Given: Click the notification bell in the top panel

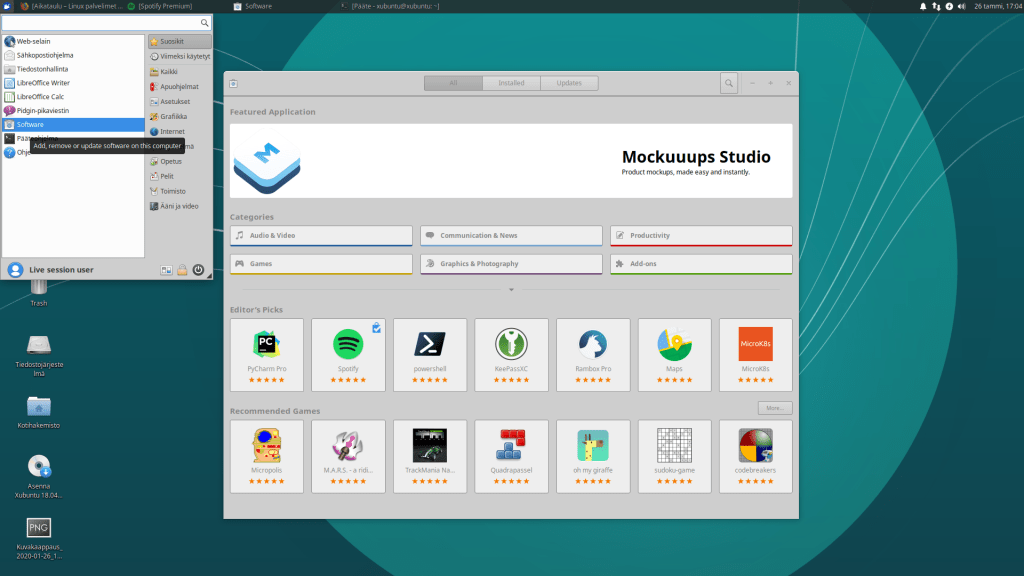Looking at the screenshot, I should pyautogui.click(x=923, y=6).
